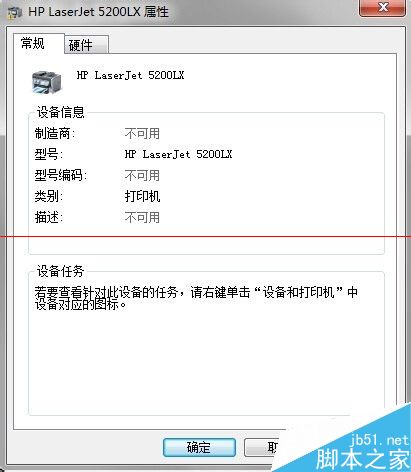Click the 类别 value 打印机
The height and width of the screenshot is (472, 411).
click(142, 196)
